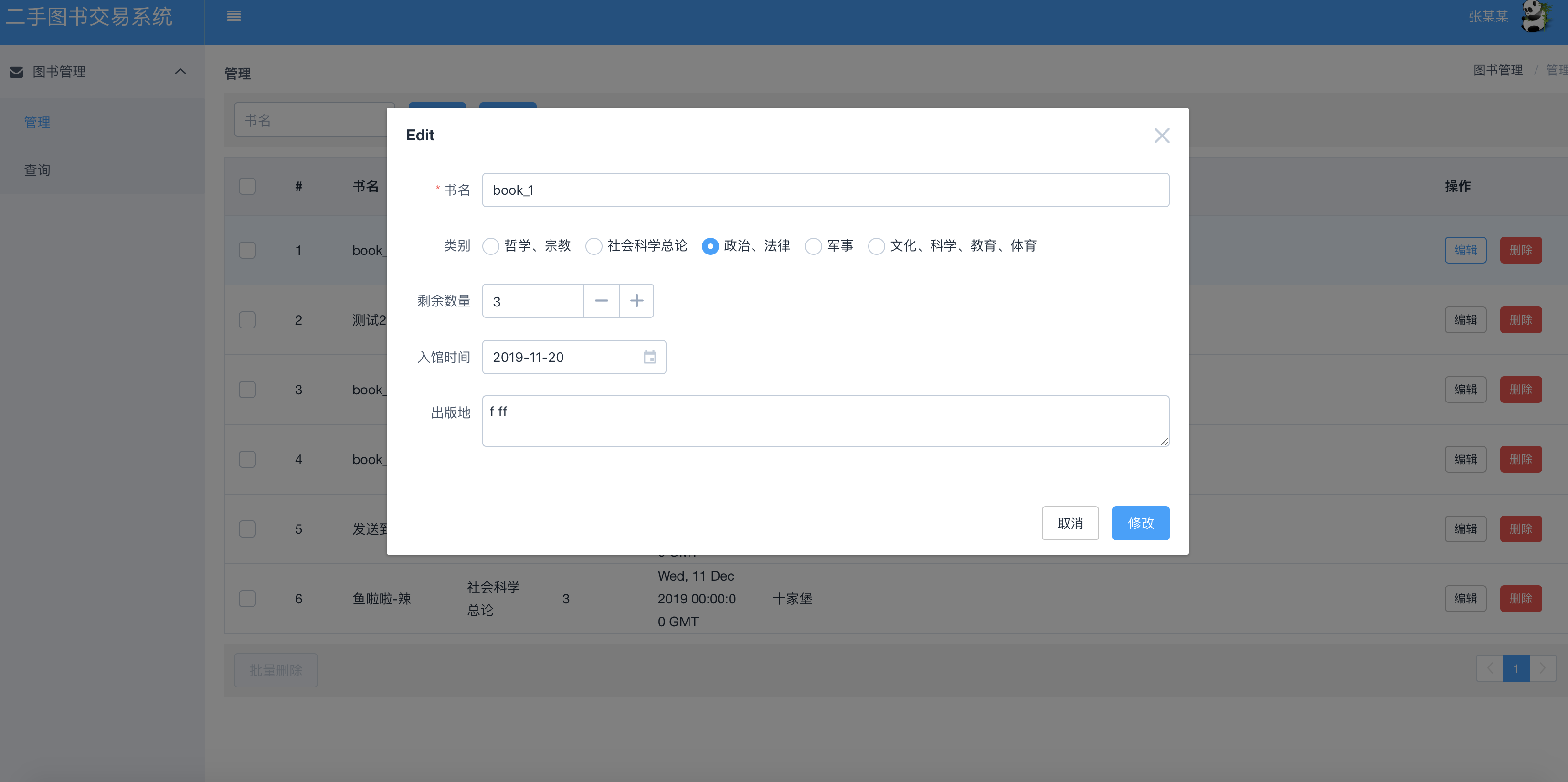Check the select-all checkbox in table header

tap(247, 186)
